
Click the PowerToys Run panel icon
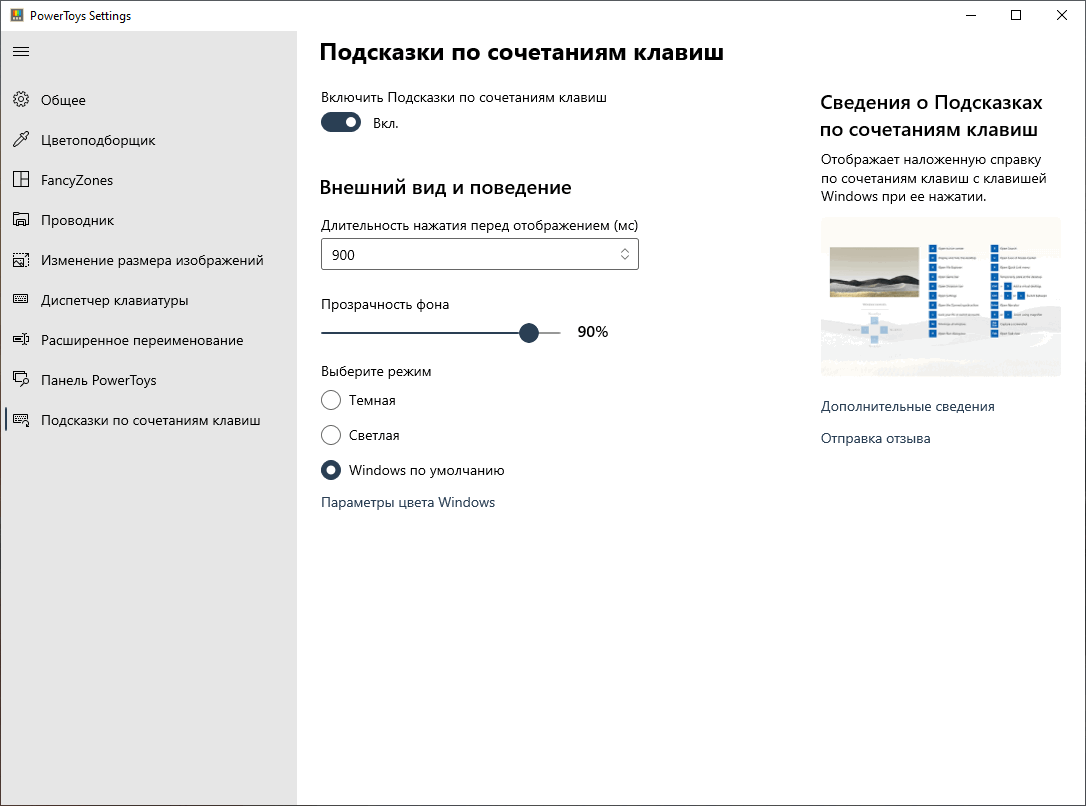(21, 379)
